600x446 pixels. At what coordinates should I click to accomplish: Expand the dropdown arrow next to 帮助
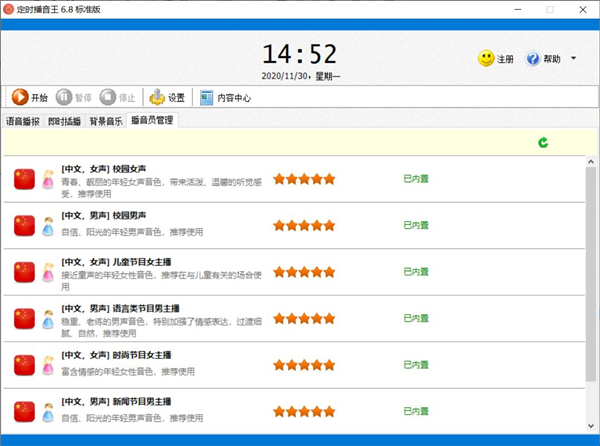click(x=573, y=58)
